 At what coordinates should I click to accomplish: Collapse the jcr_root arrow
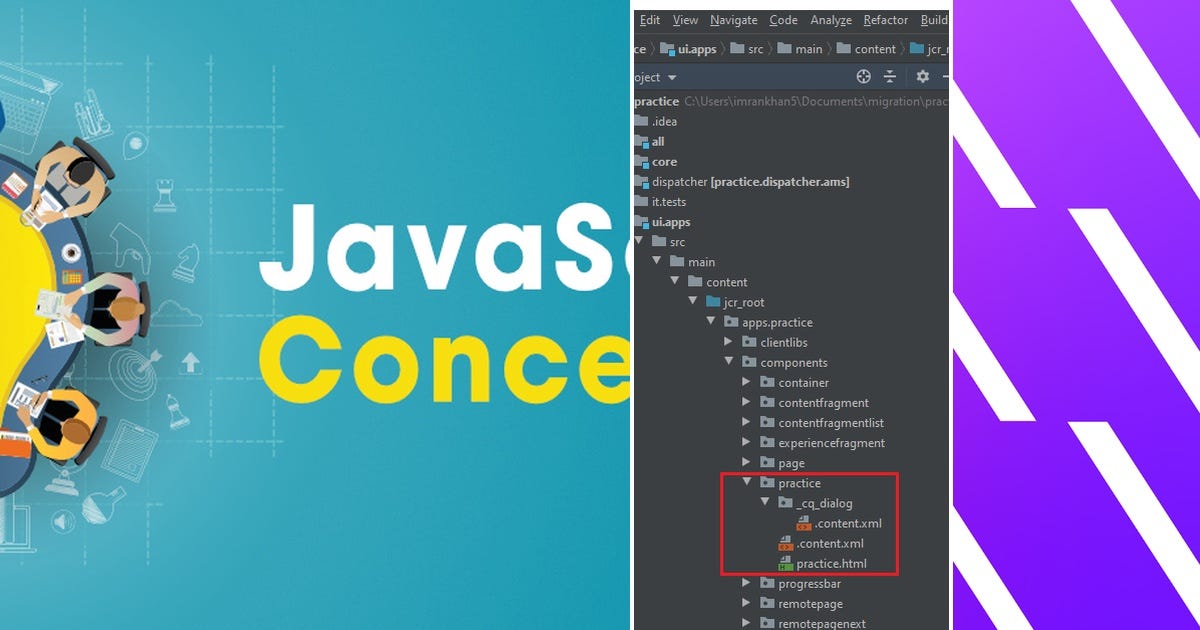(693, 302)
